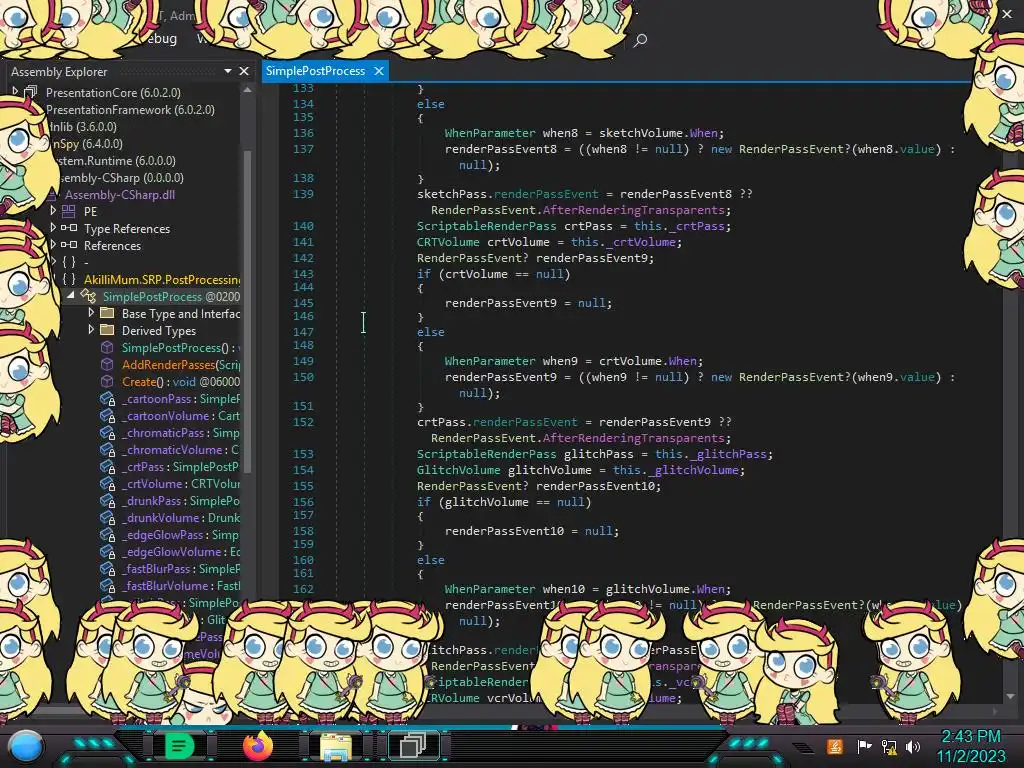Click the _fastBlurVolume field icon
The width and height of the screenshot is (1024, 768).
[x=108, y=586]
